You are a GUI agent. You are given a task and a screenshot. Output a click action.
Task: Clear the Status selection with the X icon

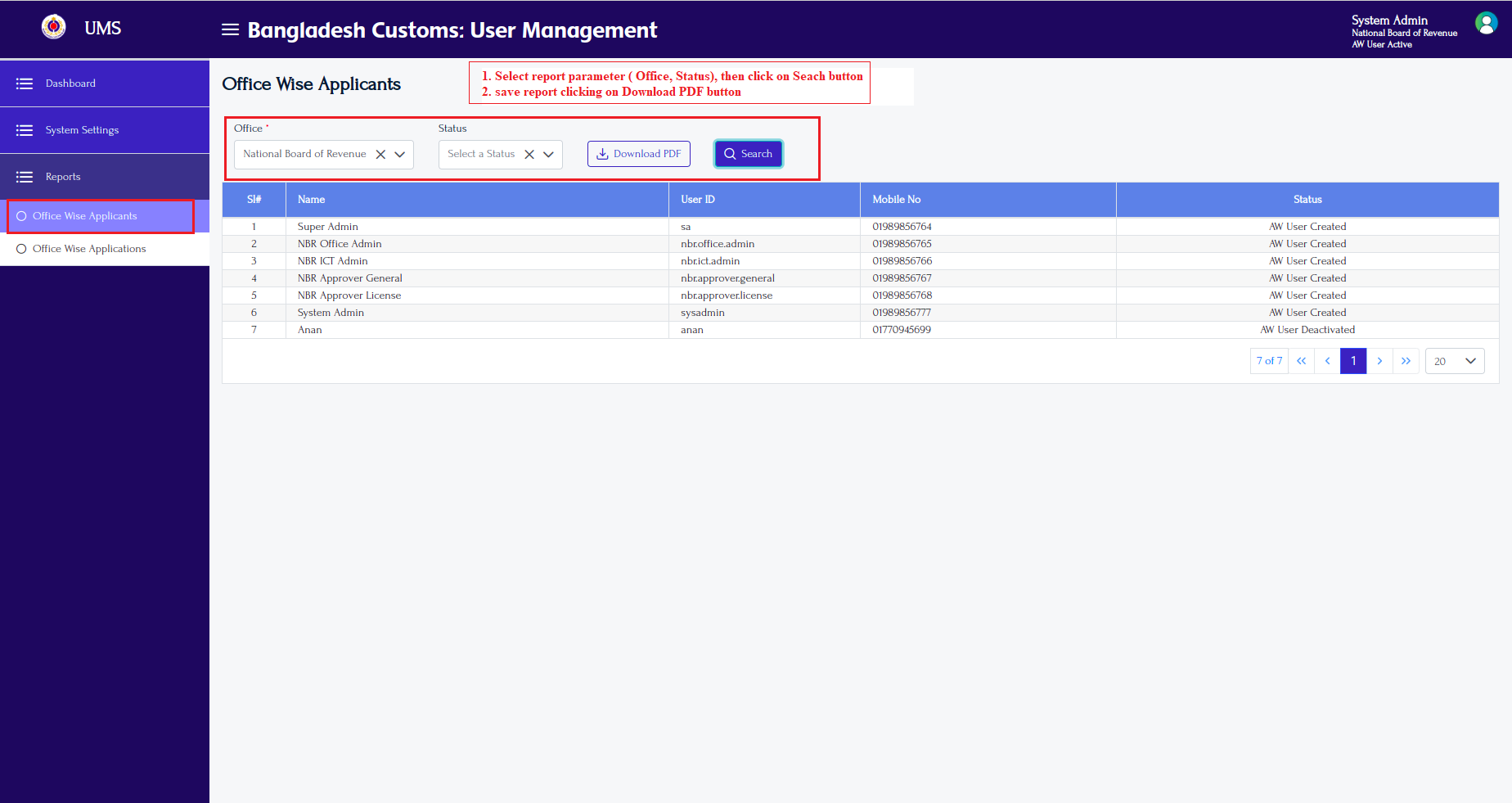point(529,154)
